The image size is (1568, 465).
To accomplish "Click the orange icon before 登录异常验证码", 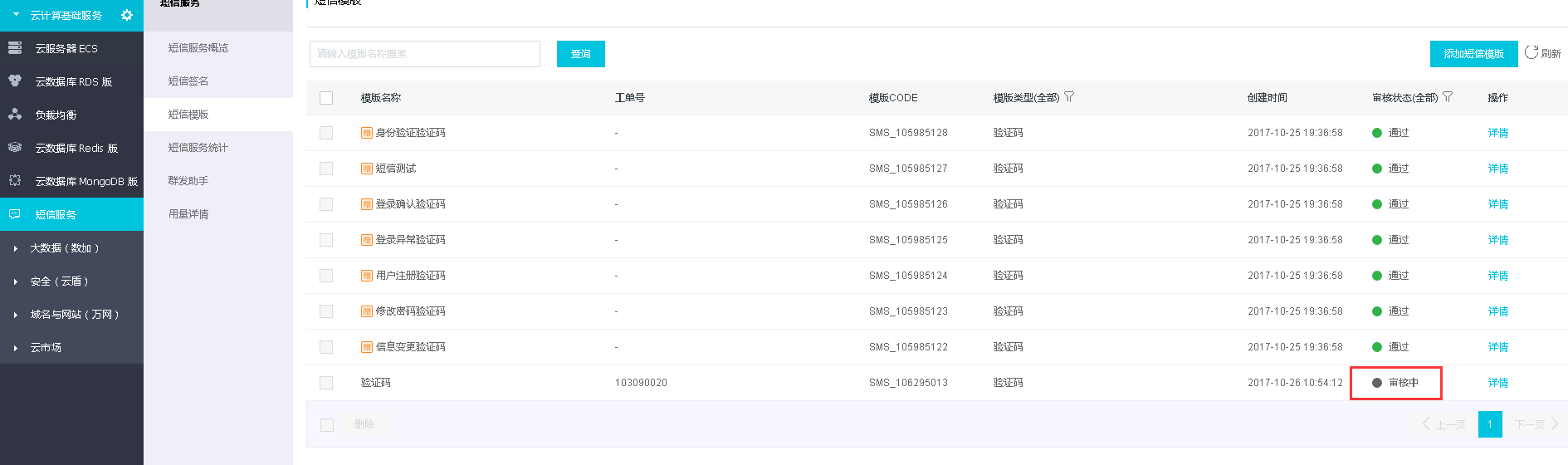I will [x=367, y=240].
